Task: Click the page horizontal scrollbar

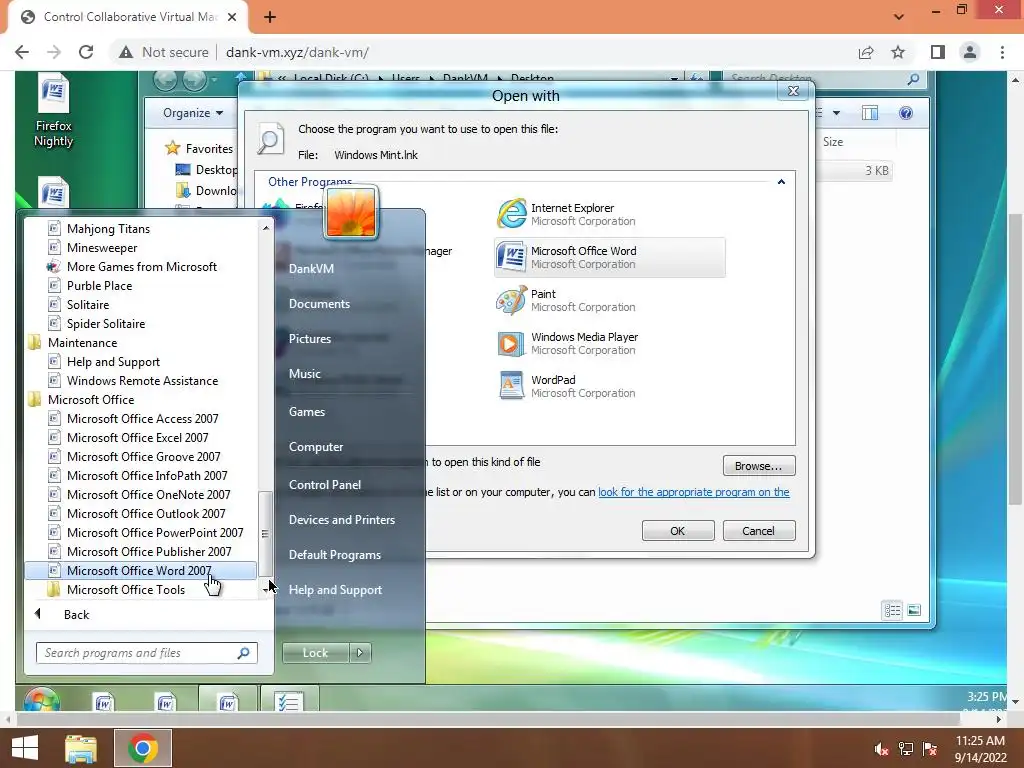Action: coord(487,719)
